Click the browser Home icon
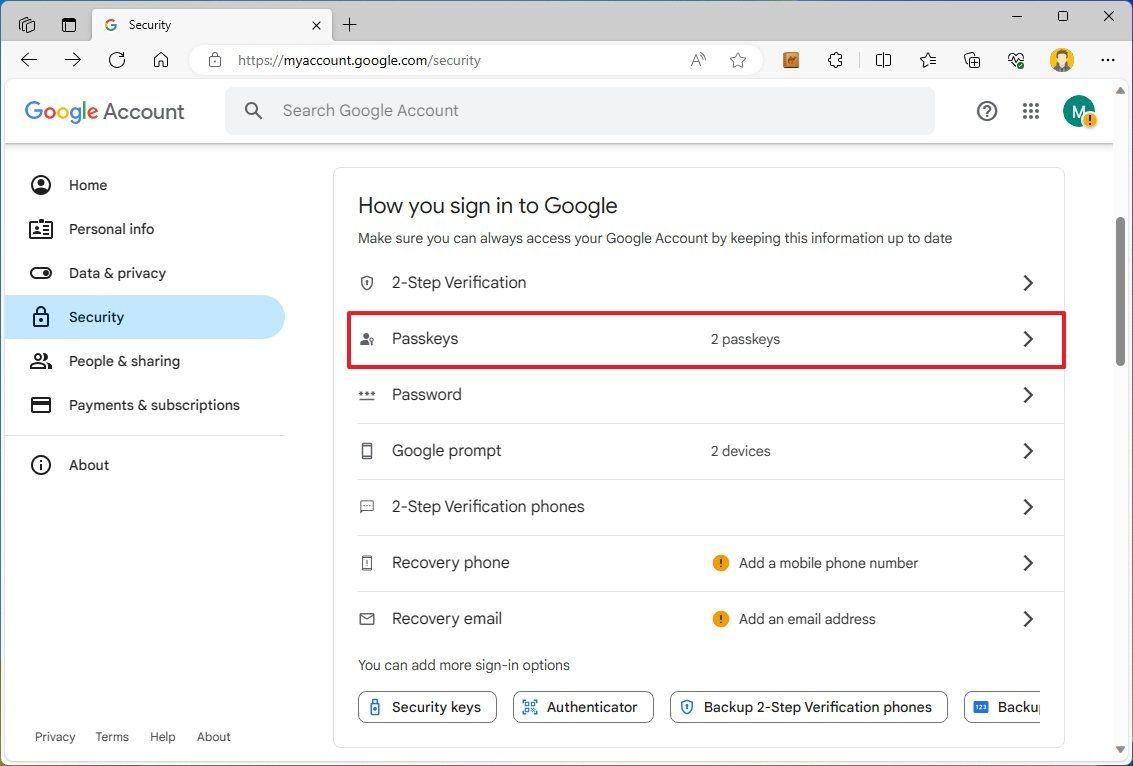Screen dimensions: 1133x766 (161, 60)
